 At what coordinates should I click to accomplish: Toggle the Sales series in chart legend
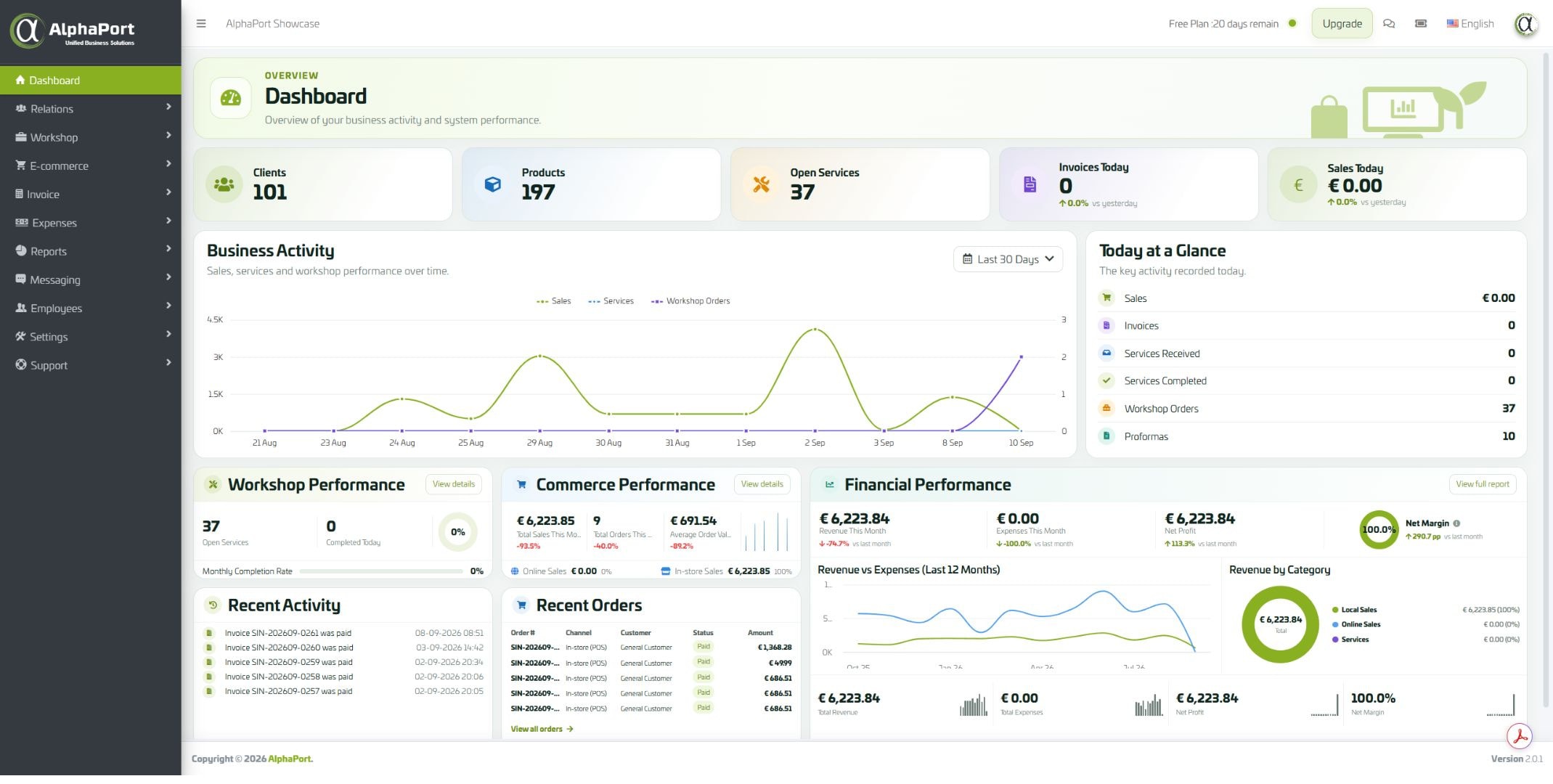pos(553,301)
